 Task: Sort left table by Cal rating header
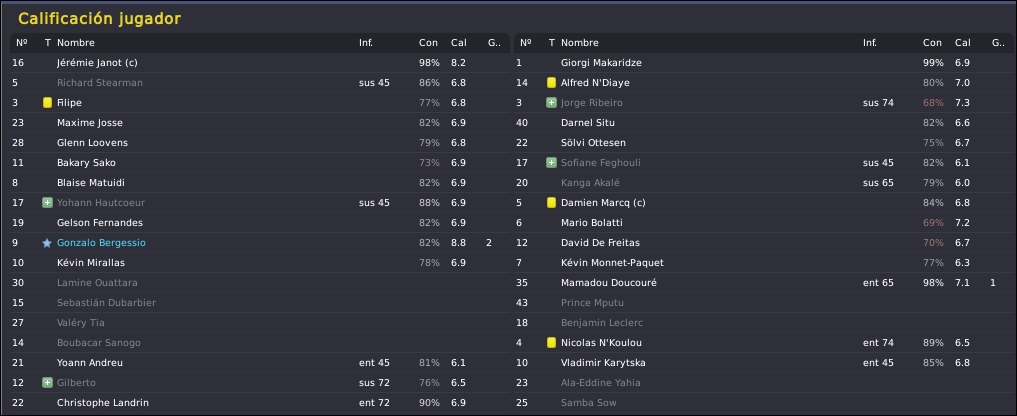click(x=459, y=43)
